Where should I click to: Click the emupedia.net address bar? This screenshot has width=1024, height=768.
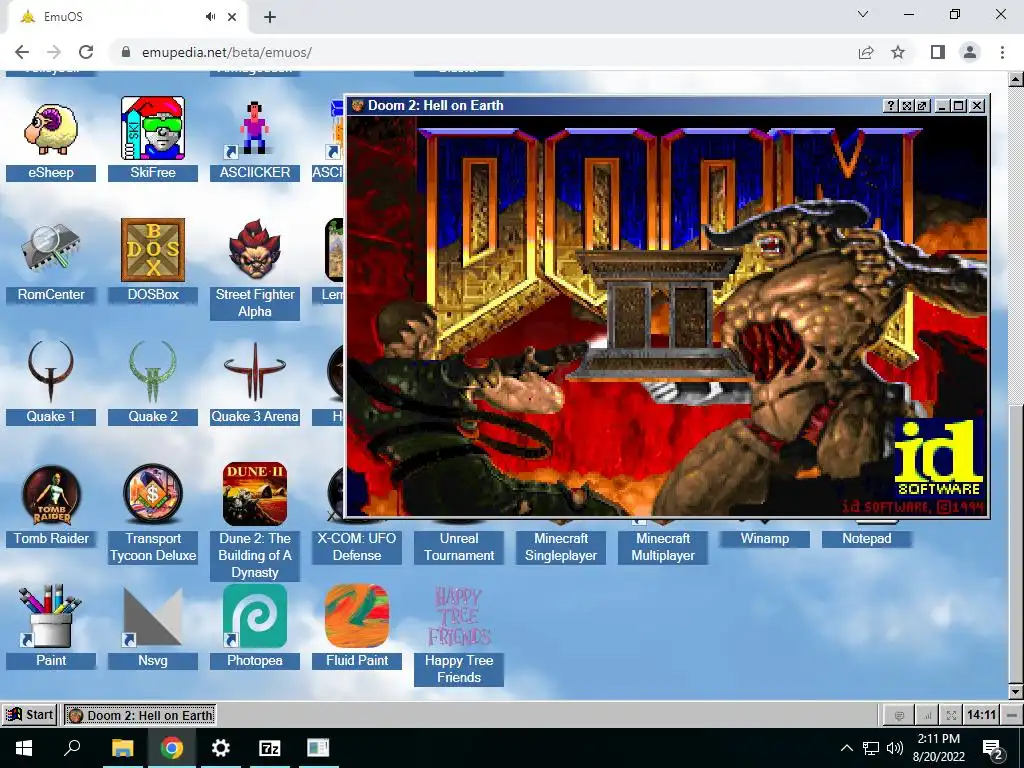[483, 52]
